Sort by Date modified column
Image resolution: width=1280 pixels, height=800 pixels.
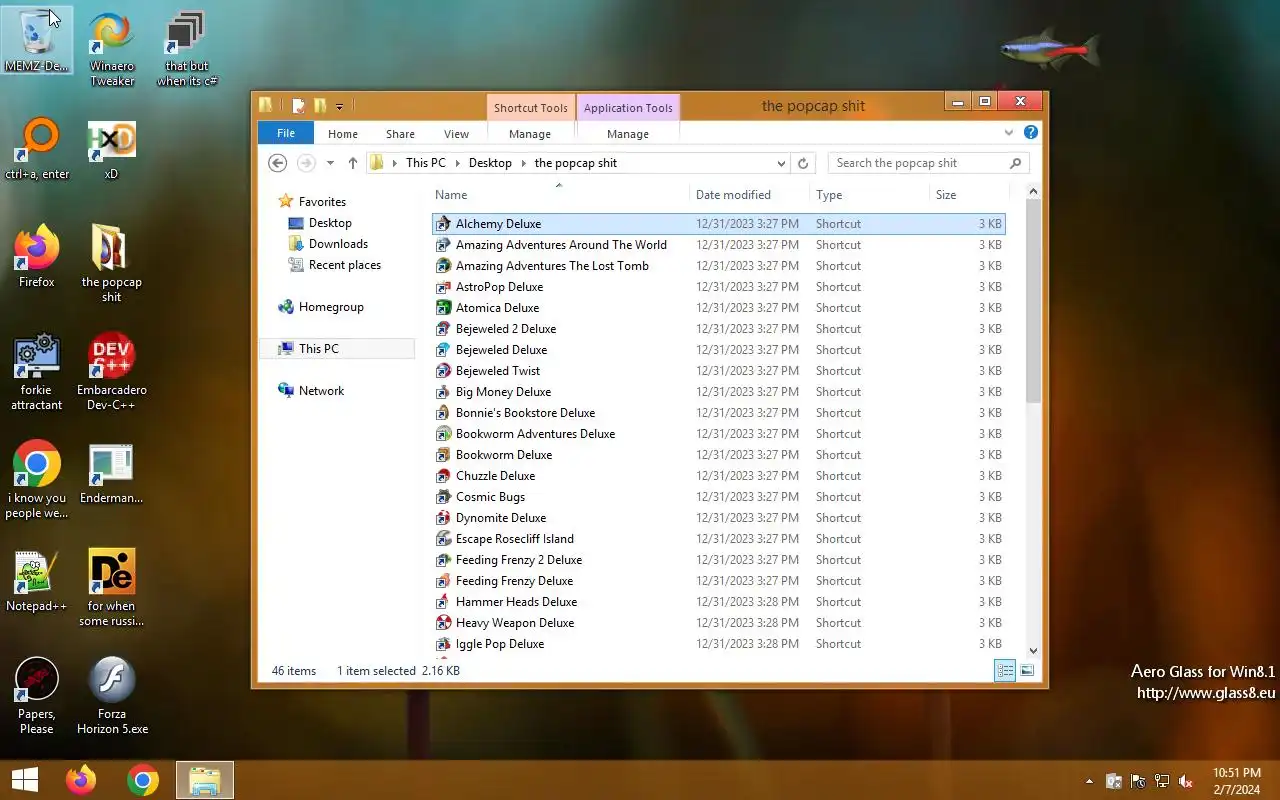tap(749, 195)
